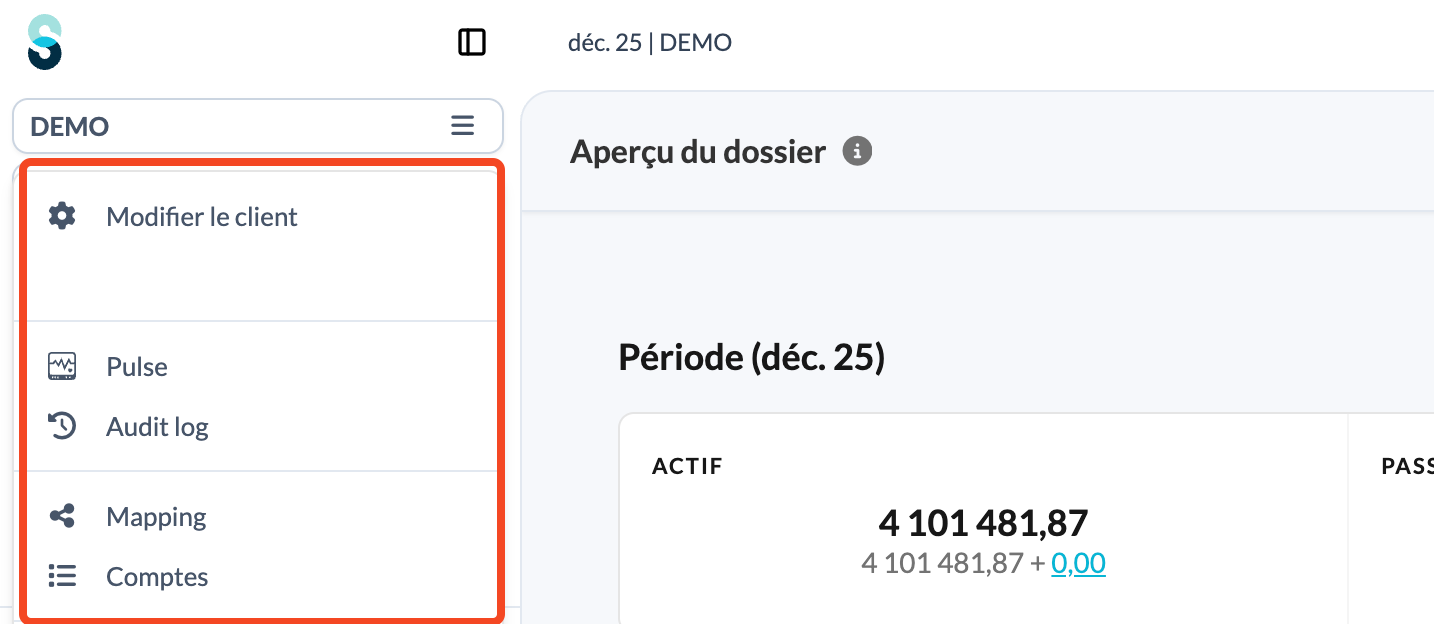Click the app logo in the top corner
This screenshot has width=1434, height=624.
click(x=45, y=42)
